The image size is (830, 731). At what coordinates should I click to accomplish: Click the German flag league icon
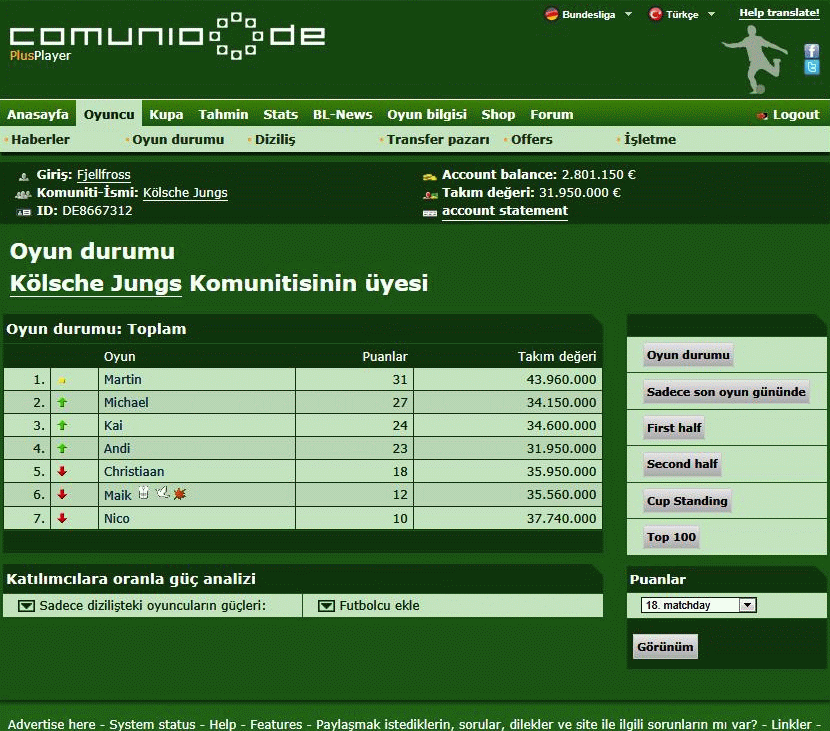click(x=551, y=14)
